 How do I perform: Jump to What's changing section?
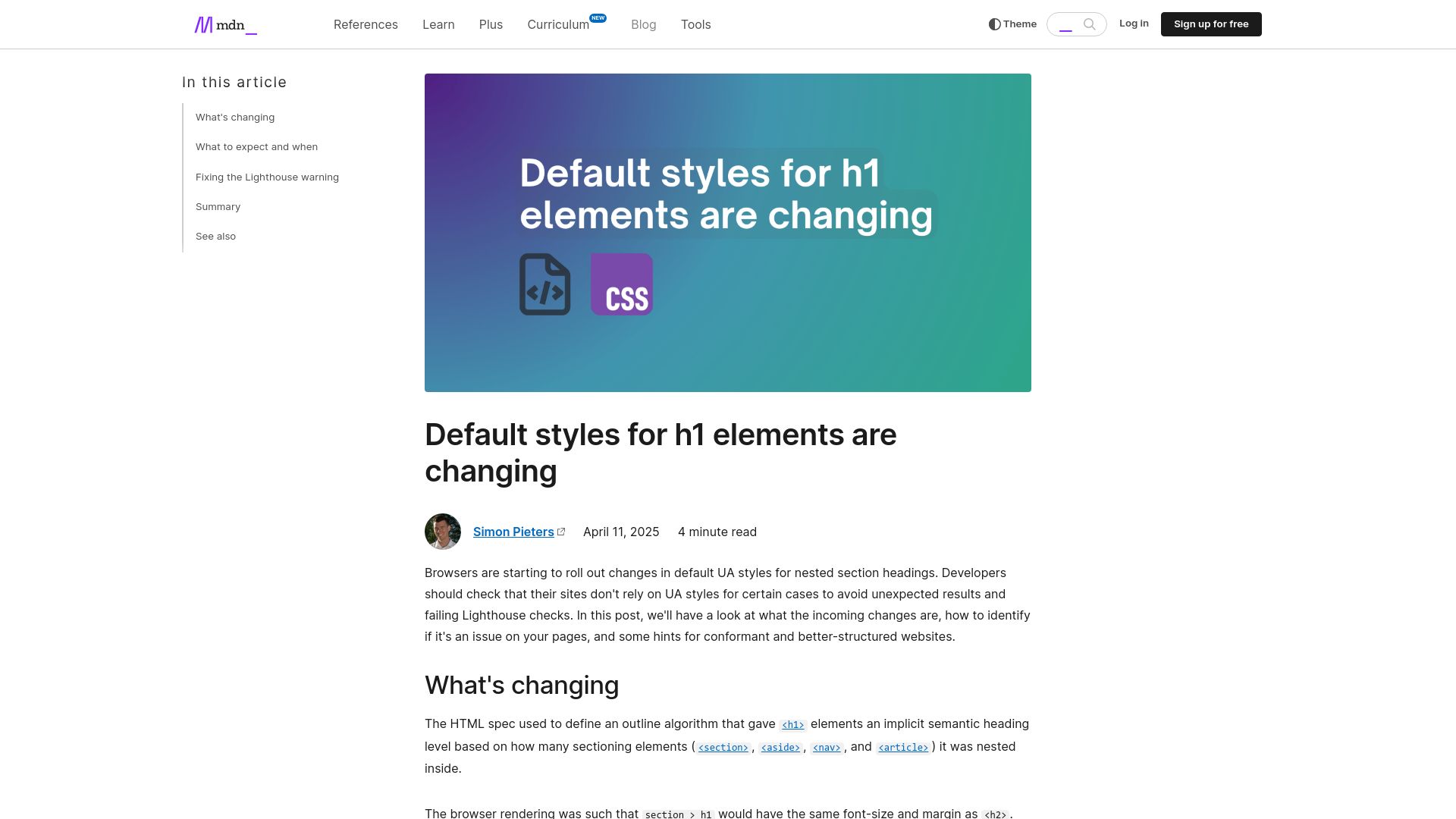click(235, 117)
